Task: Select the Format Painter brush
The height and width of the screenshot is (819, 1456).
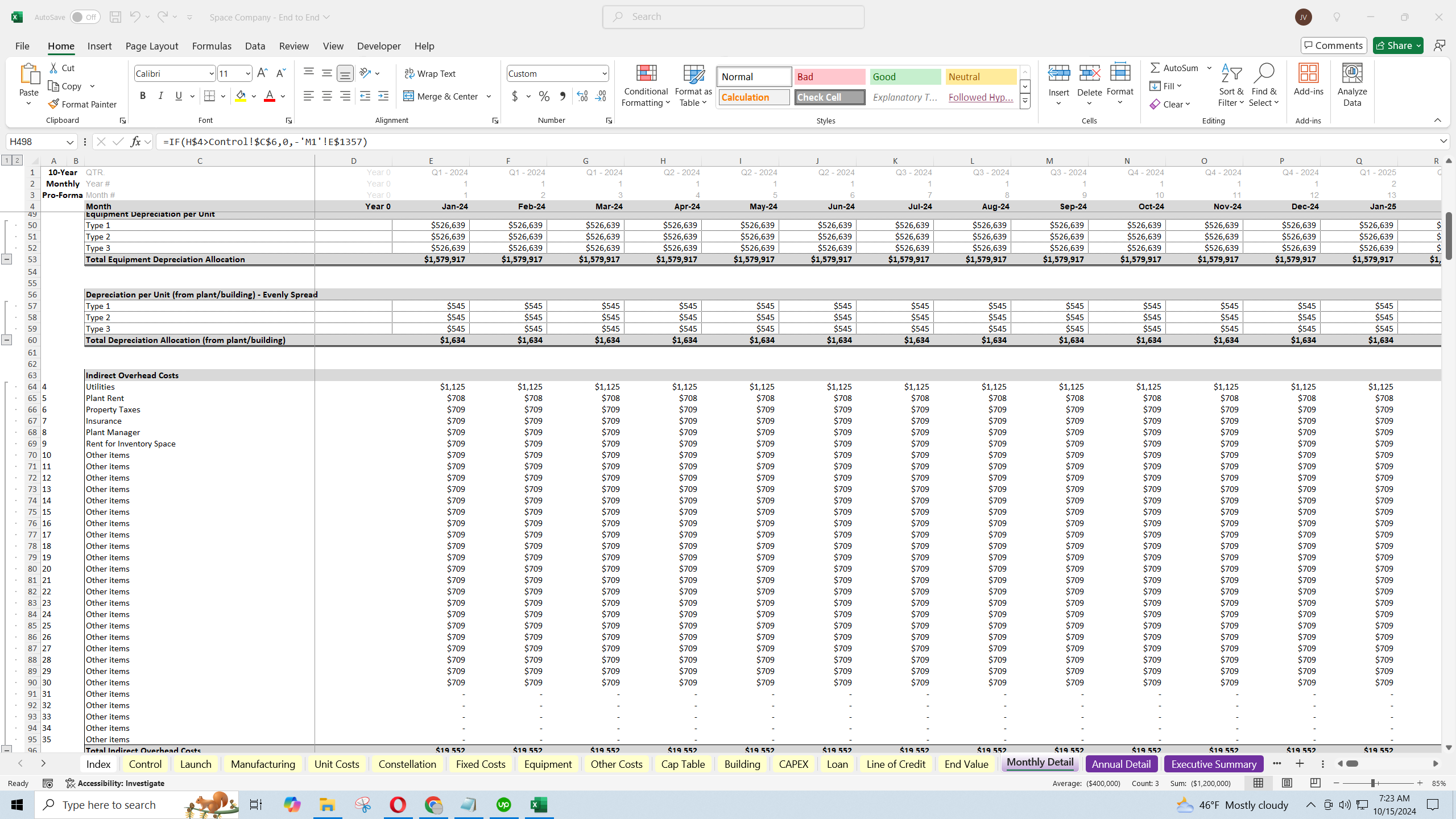Action: point(53,104)
